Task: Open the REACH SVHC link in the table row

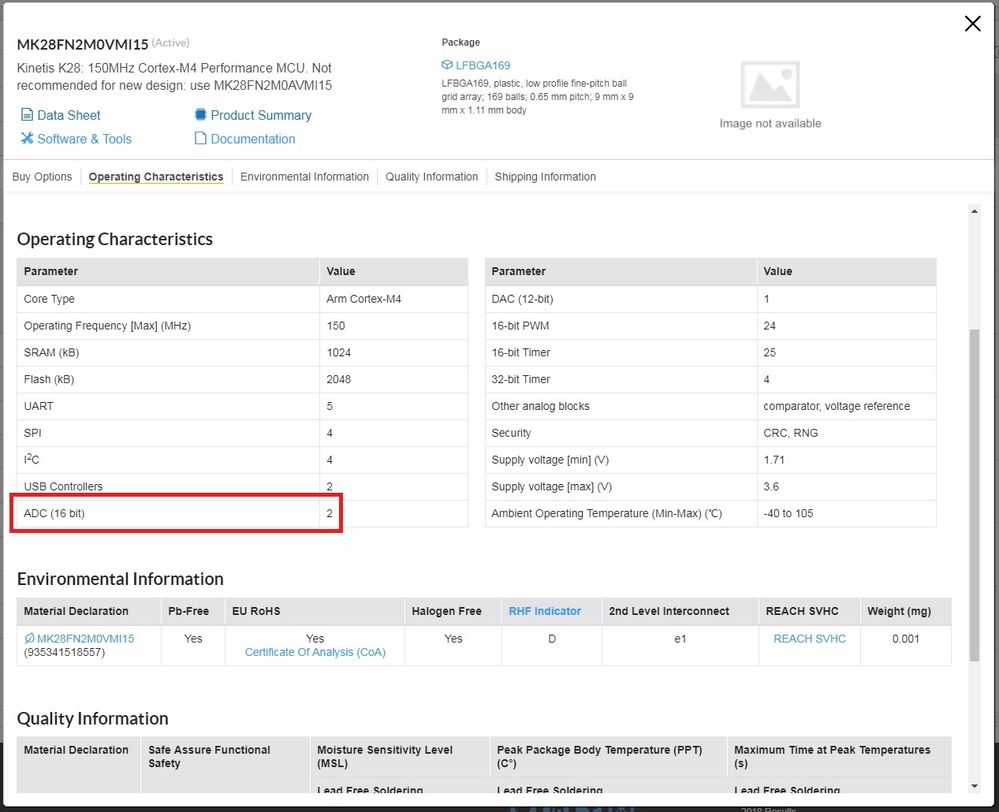Action: pyautogui.click(x=810, y=638)
